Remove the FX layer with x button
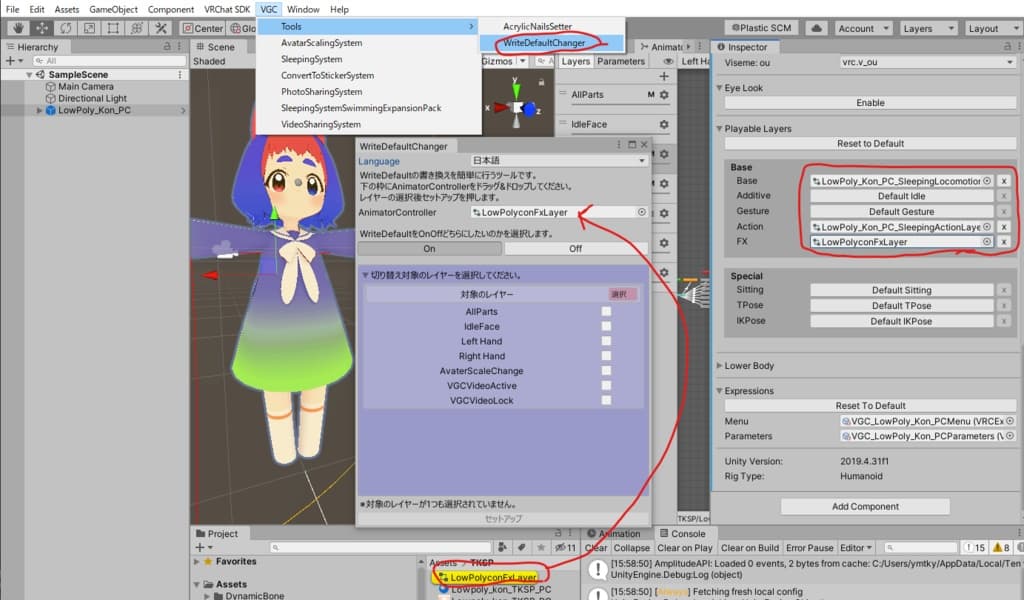Viewport: 1024px width, 600px height. (x=1004, y=242)
